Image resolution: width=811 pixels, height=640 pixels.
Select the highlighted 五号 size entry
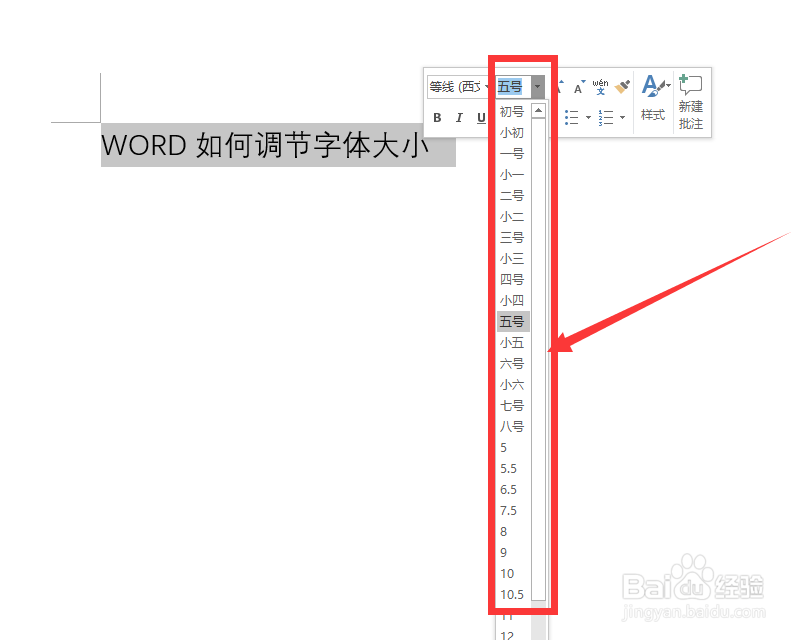coord(511,321)
